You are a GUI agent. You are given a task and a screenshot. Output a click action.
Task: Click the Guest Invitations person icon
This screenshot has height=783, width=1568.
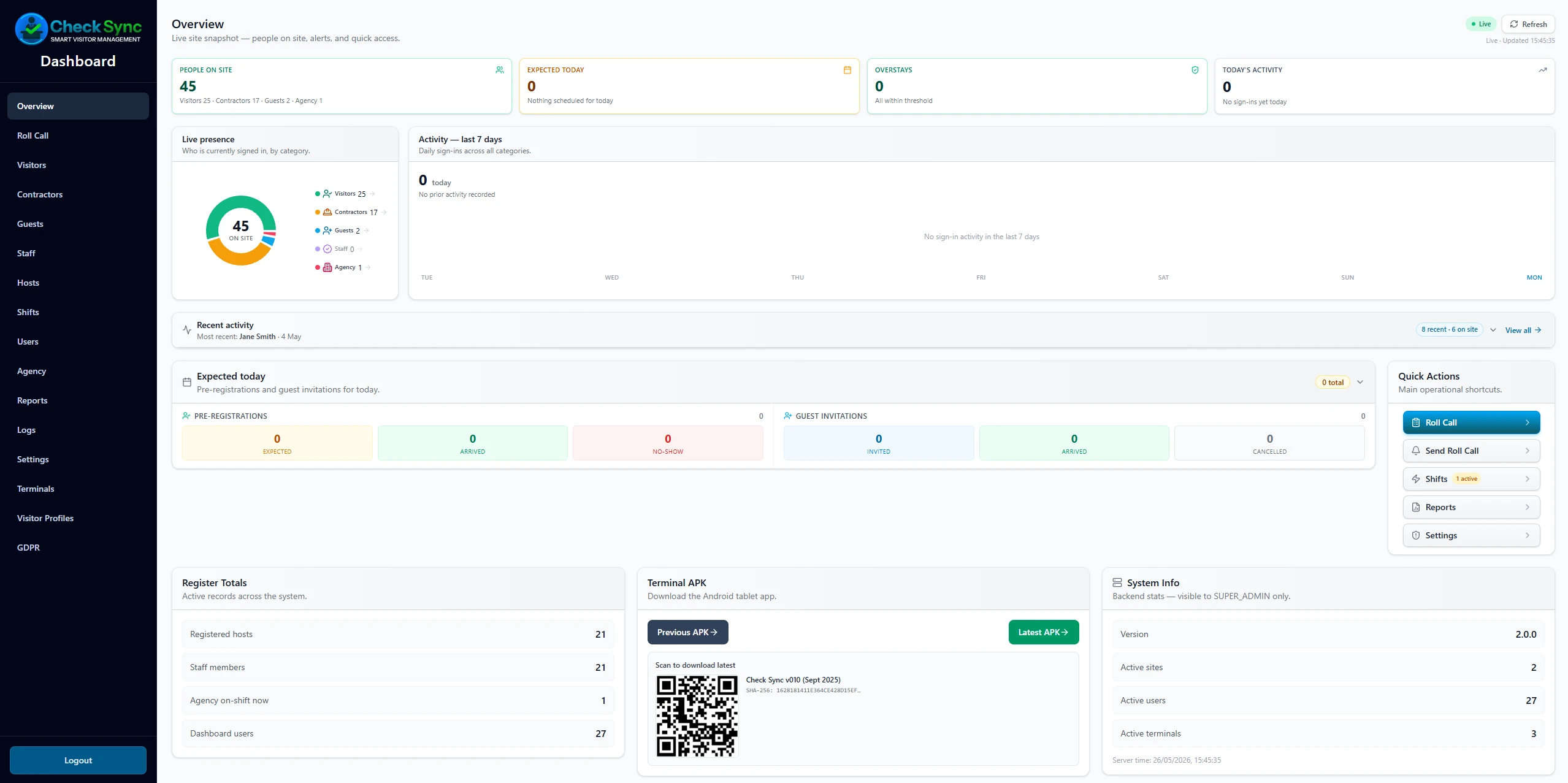(788, 416)
